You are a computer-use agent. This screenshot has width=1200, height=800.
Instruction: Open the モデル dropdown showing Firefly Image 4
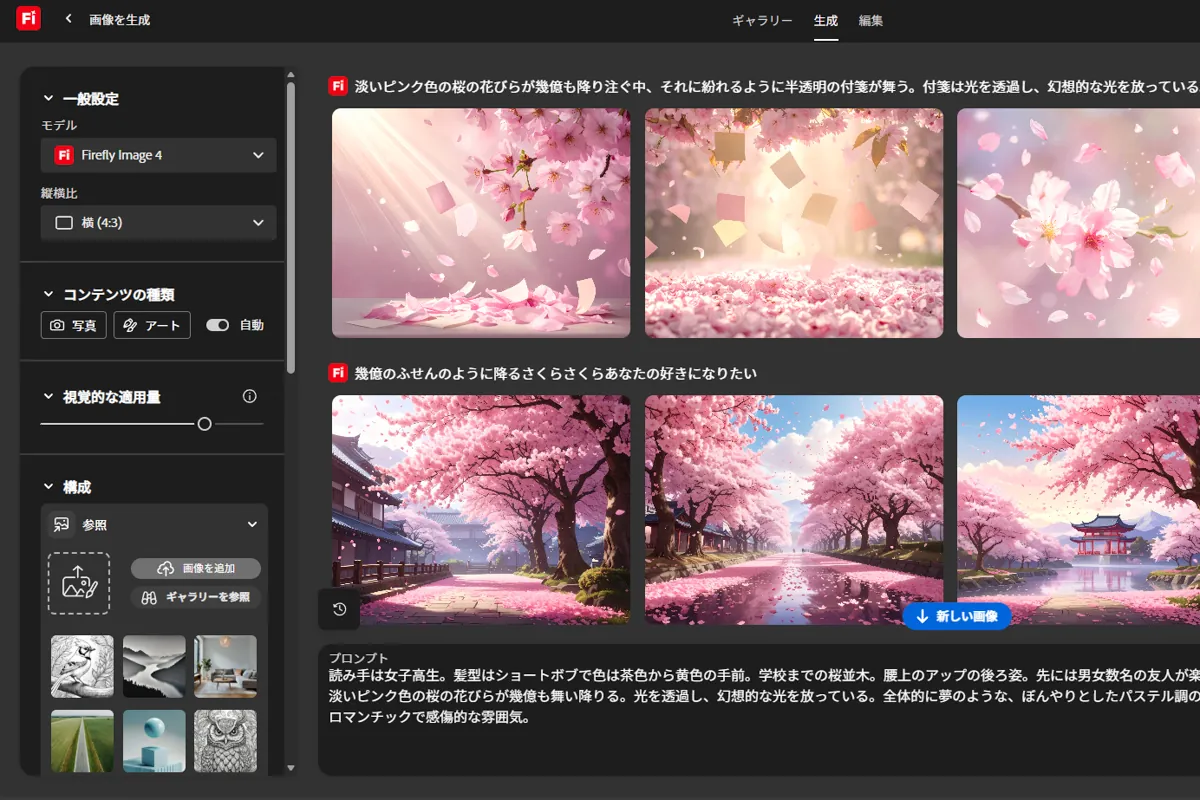[157, 155]
